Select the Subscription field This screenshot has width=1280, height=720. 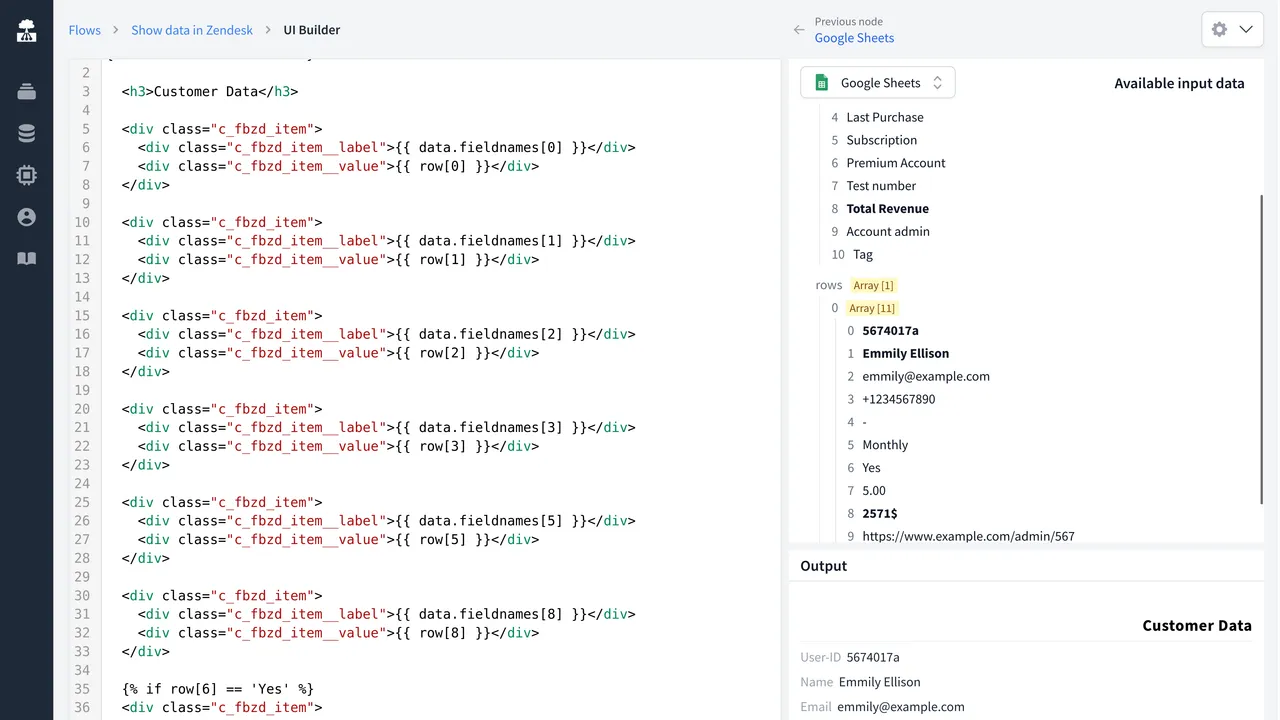881,140
